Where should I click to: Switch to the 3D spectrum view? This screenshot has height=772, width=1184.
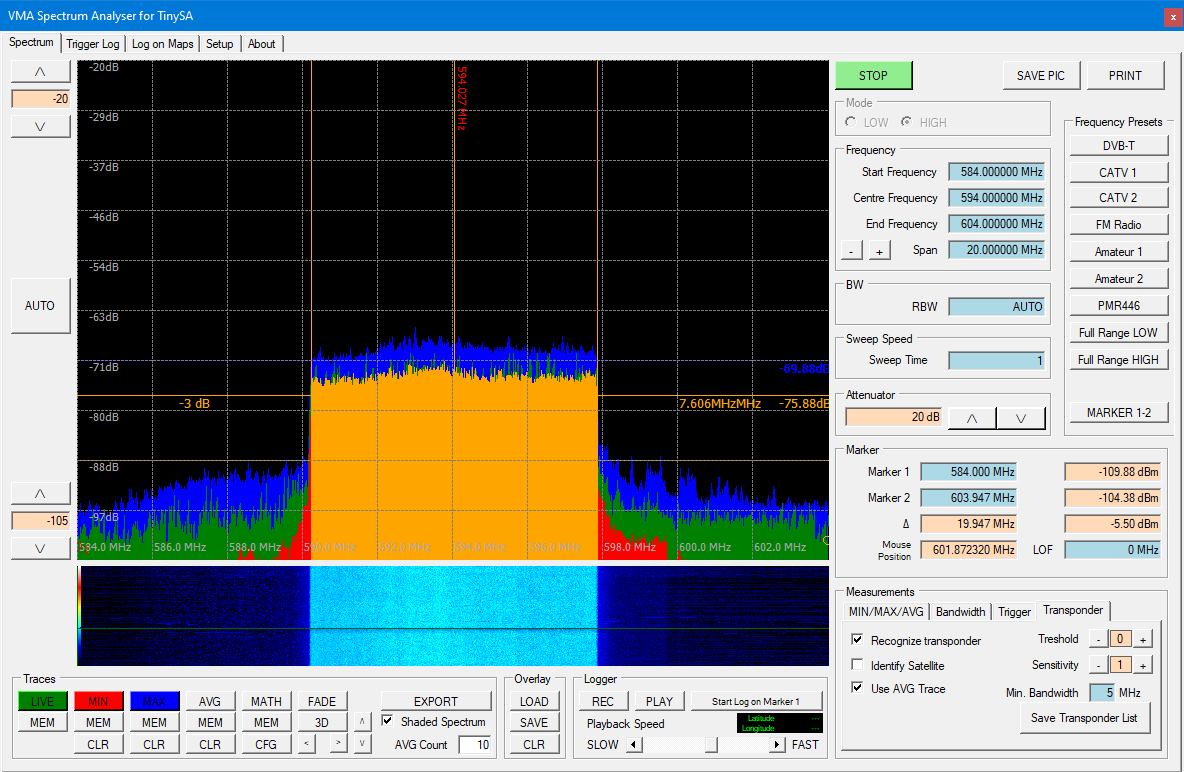(322, 722)
